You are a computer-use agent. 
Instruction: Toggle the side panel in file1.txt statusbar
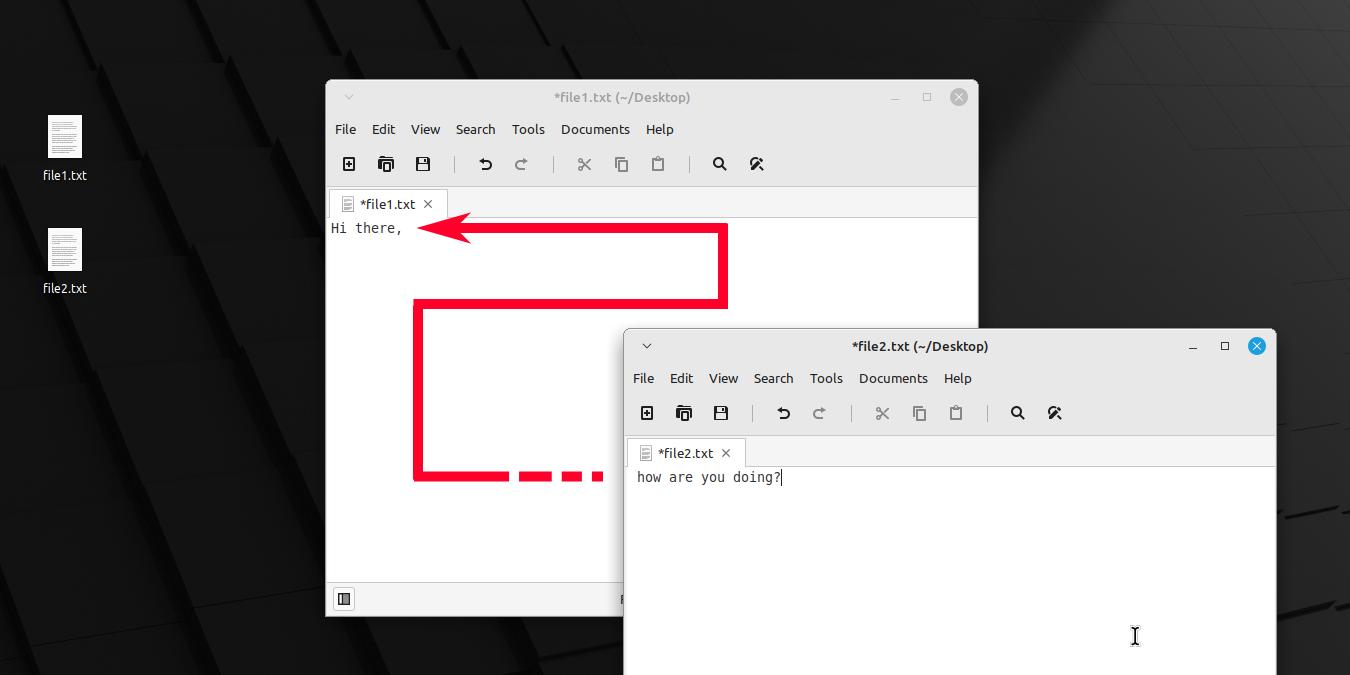(x=343, y=598)
